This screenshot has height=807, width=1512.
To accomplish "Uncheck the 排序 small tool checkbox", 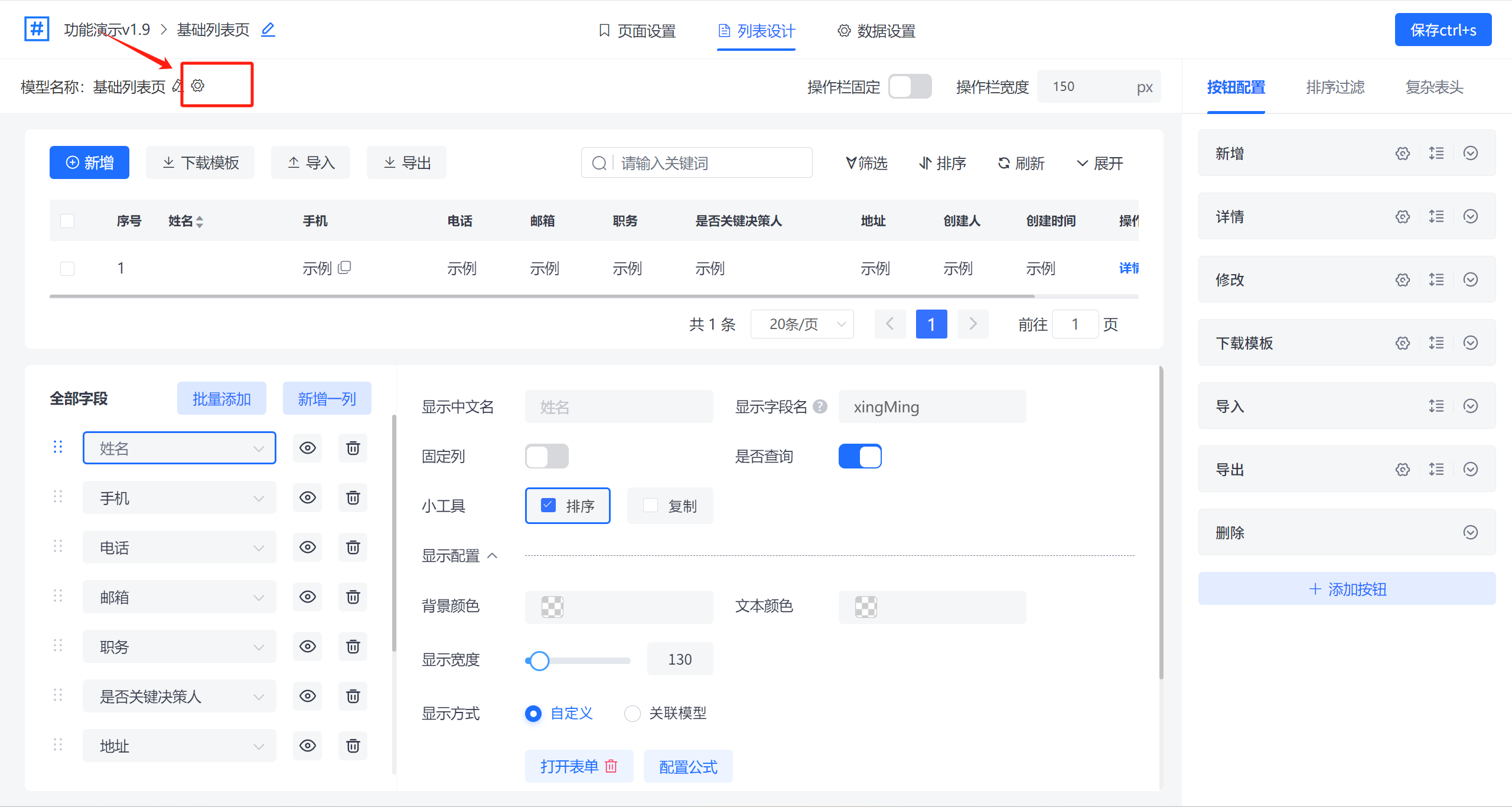I will click(548, 505).
